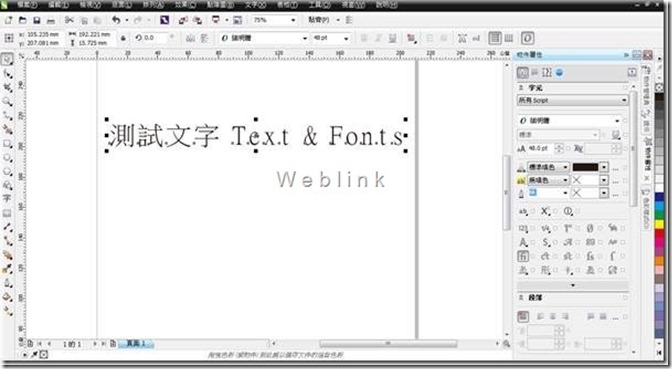Viewport: 672px width, 369px height.
Task: Open the 標準填色 fill type dropdown
Action: [x=548, y=167]
